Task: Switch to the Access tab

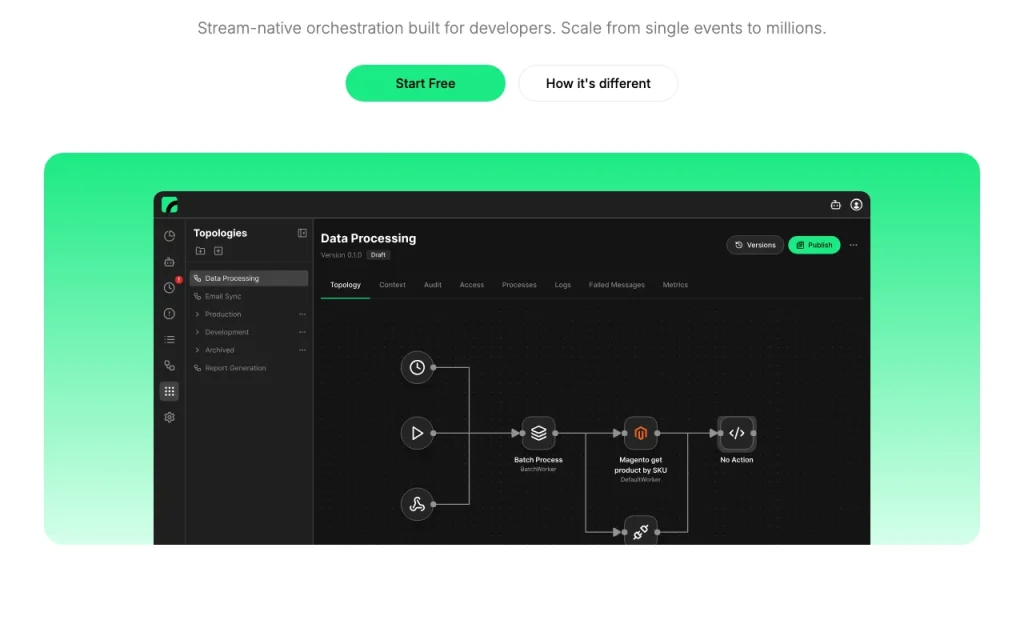Action: coord(472,285)
